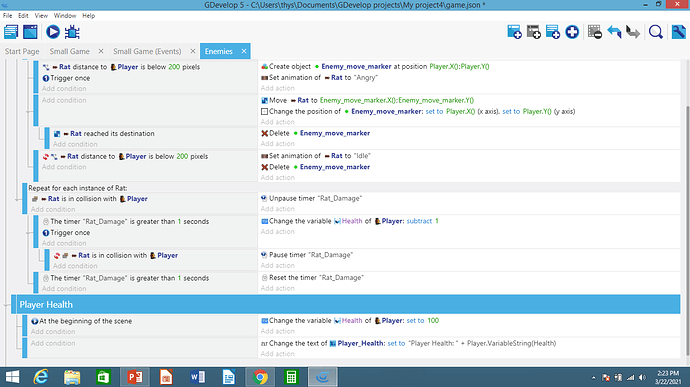Click the volume icon in system tray
This screenshot has width=690, height=387.
pos(642,377)
